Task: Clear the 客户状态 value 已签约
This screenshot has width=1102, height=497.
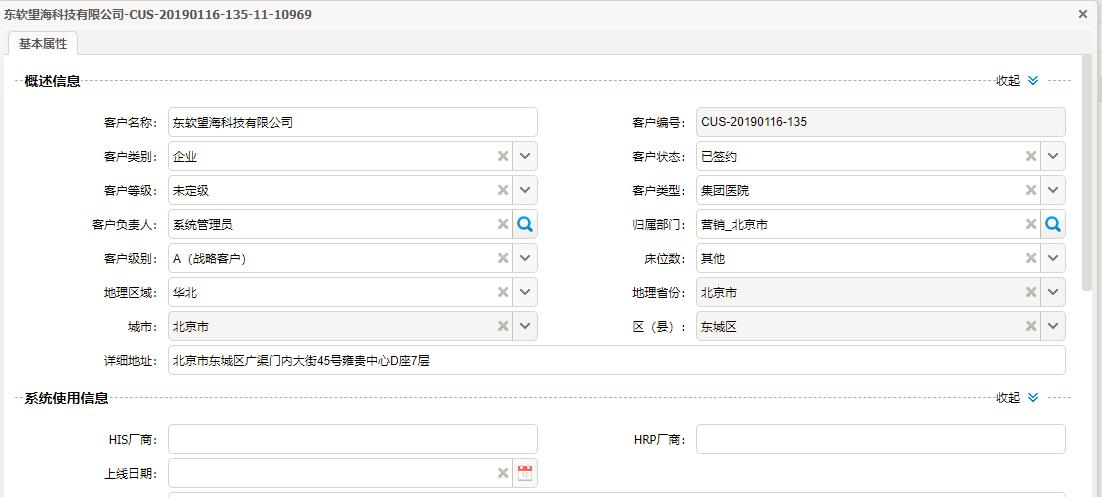Action: 1030,156
